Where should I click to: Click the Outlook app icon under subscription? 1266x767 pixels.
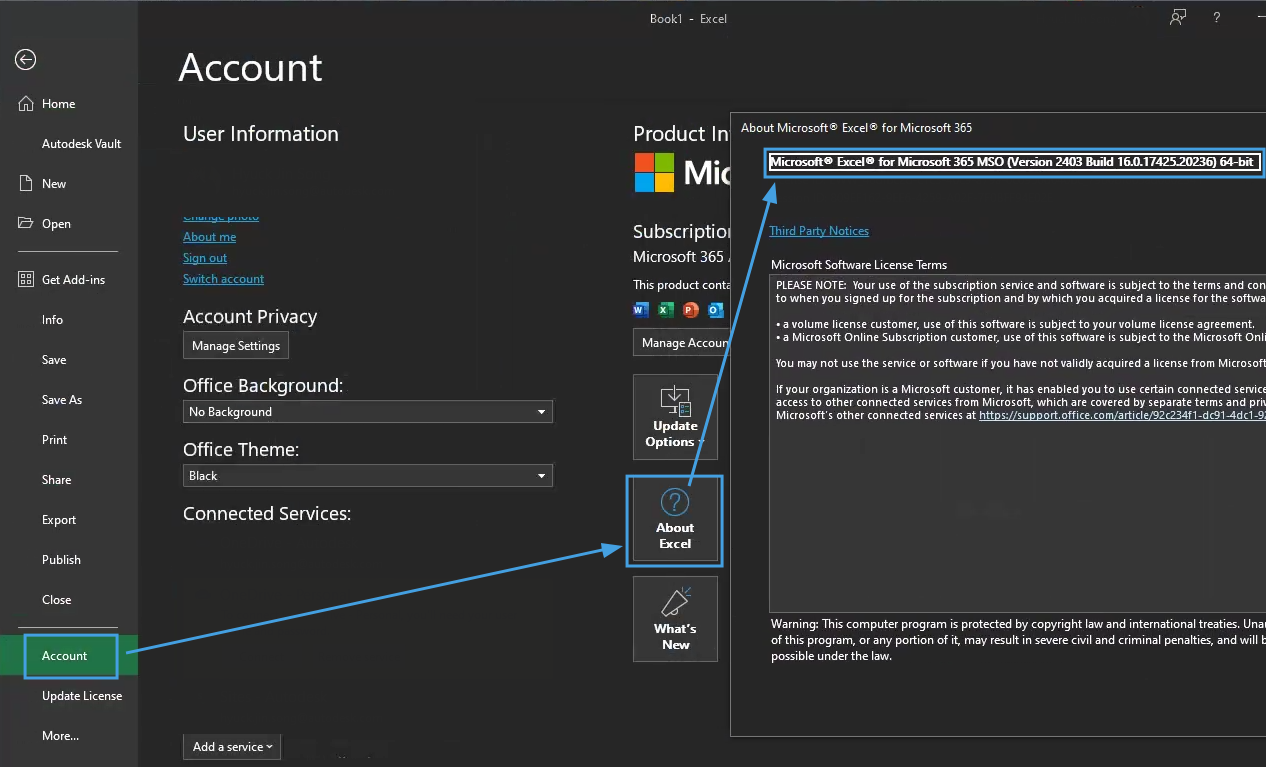point(714,310)
